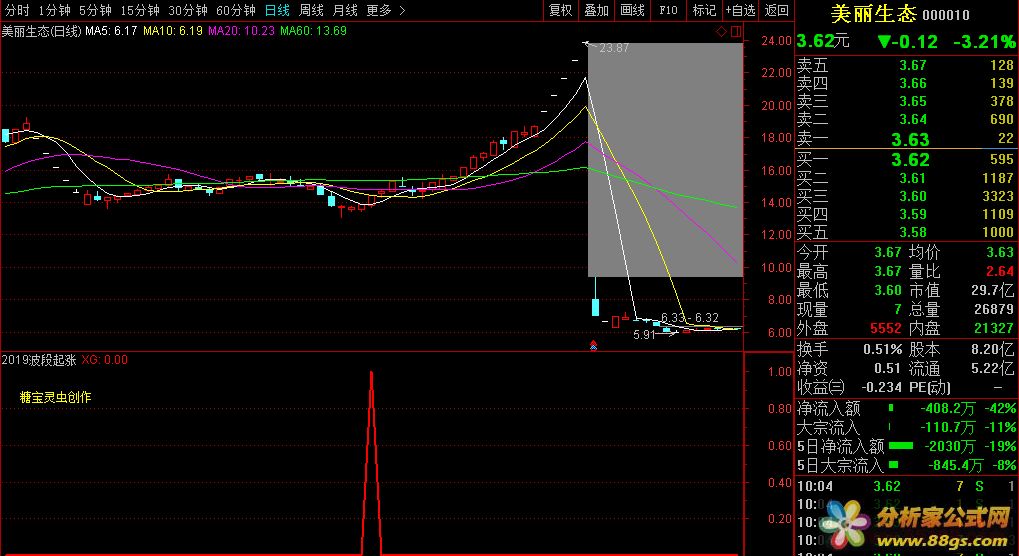Click the 净流入额 row value -408.2万
This screenshot has width=1019, height=556.
coord(948,409)
